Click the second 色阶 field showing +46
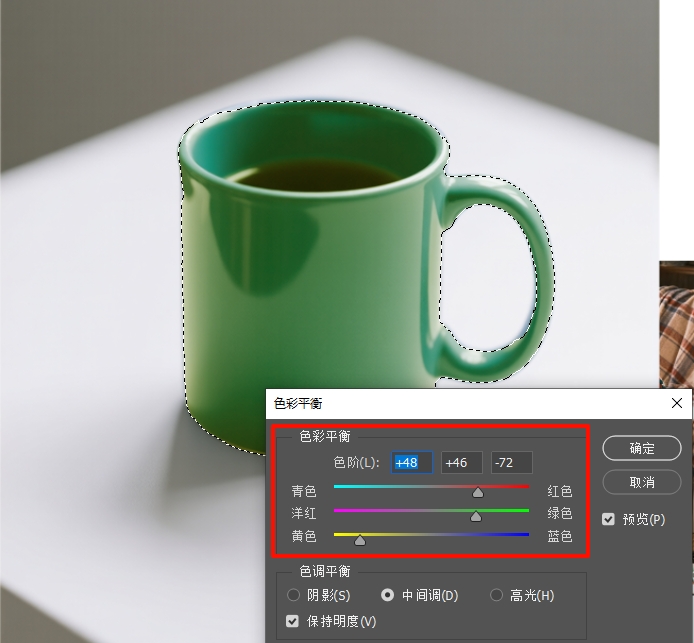Image resolution: width=694 pixels, height=643 pixels. (x=461, y=462)
